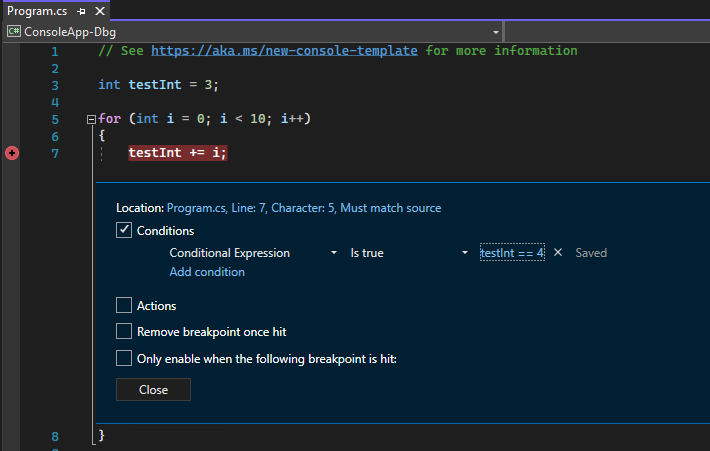Open the Conditional Expression dropdown
This screenshot has height=451, width=710.
[x=253, y=253]
